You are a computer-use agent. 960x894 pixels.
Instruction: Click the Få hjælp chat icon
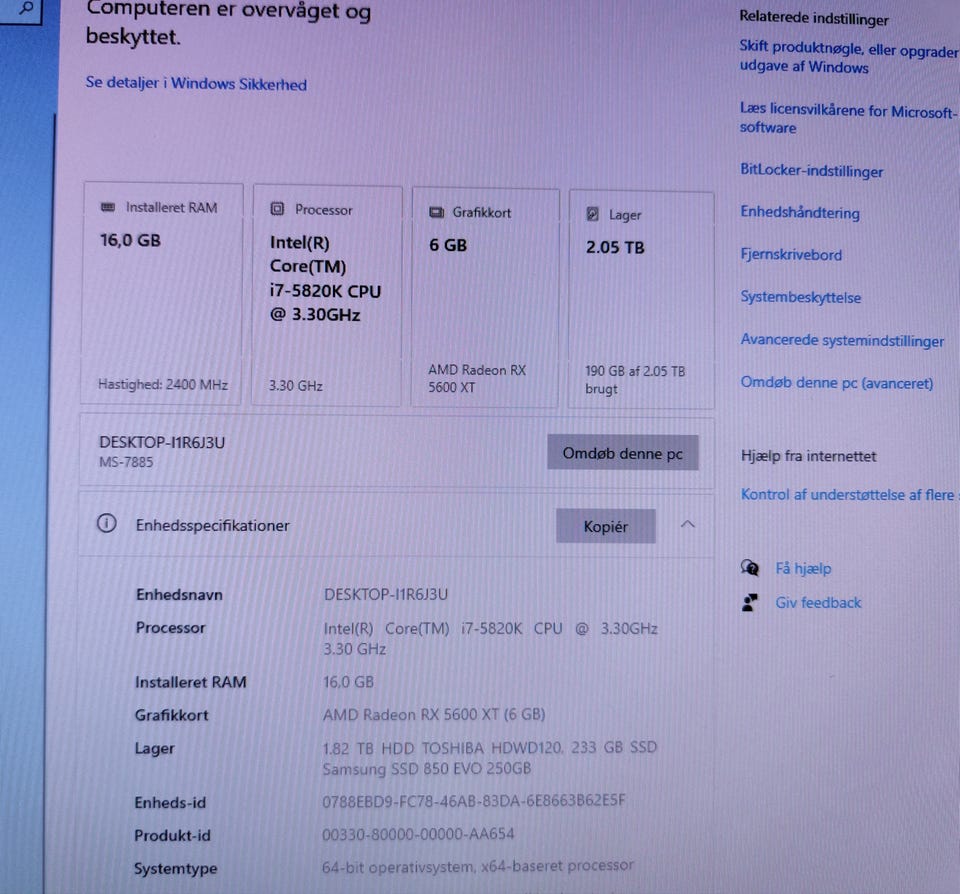click(x=750, y=568)
